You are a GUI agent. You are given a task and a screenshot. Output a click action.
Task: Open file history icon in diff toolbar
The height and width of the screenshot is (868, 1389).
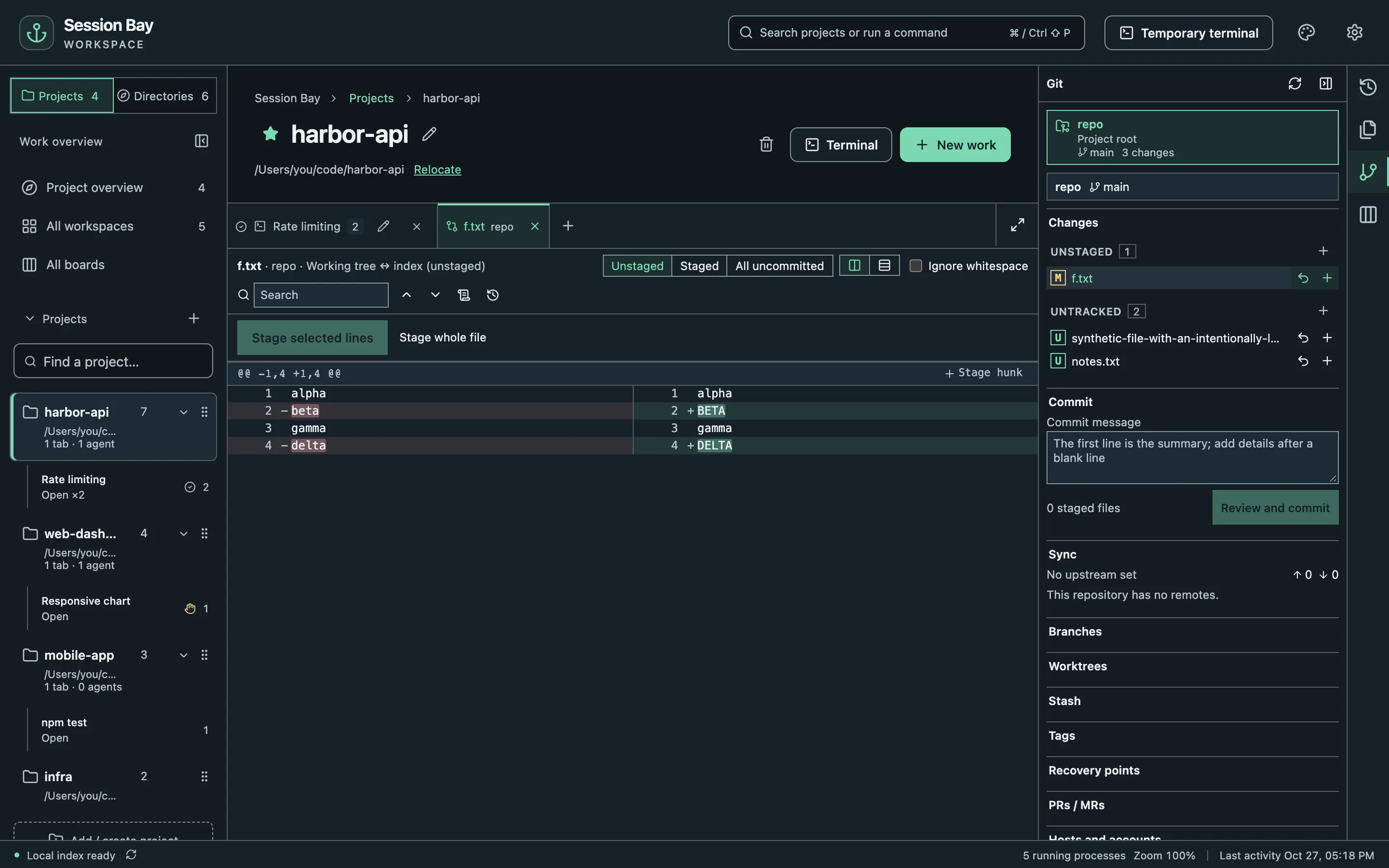point(492,295)
